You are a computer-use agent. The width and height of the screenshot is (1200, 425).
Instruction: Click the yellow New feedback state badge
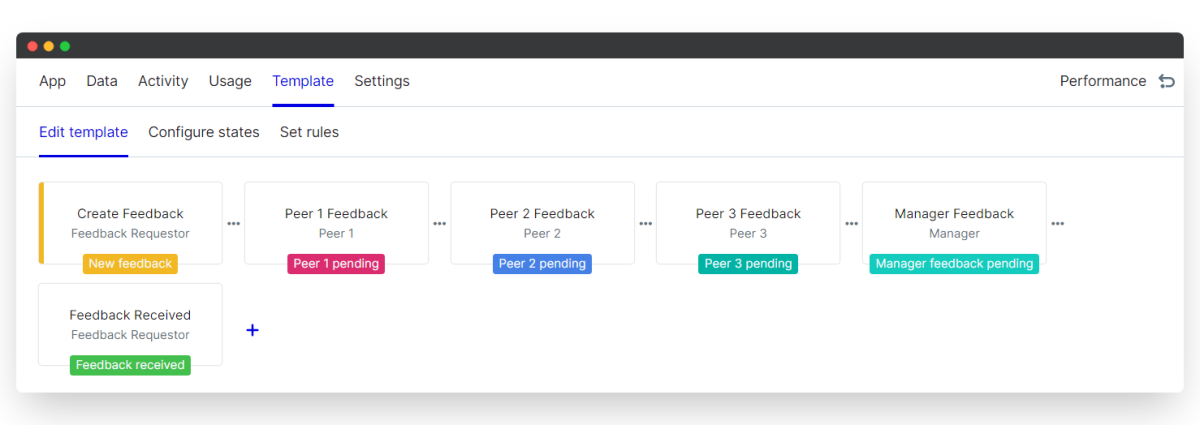coord(130,264)
